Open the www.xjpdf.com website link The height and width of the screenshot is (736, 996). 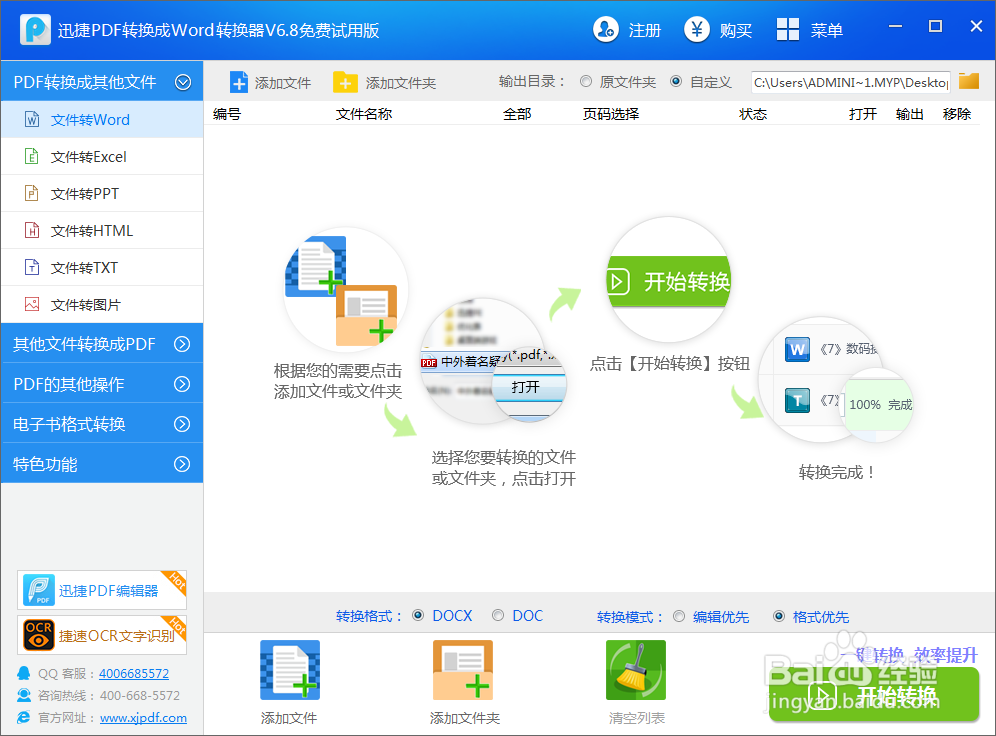(x=144, y=718)
